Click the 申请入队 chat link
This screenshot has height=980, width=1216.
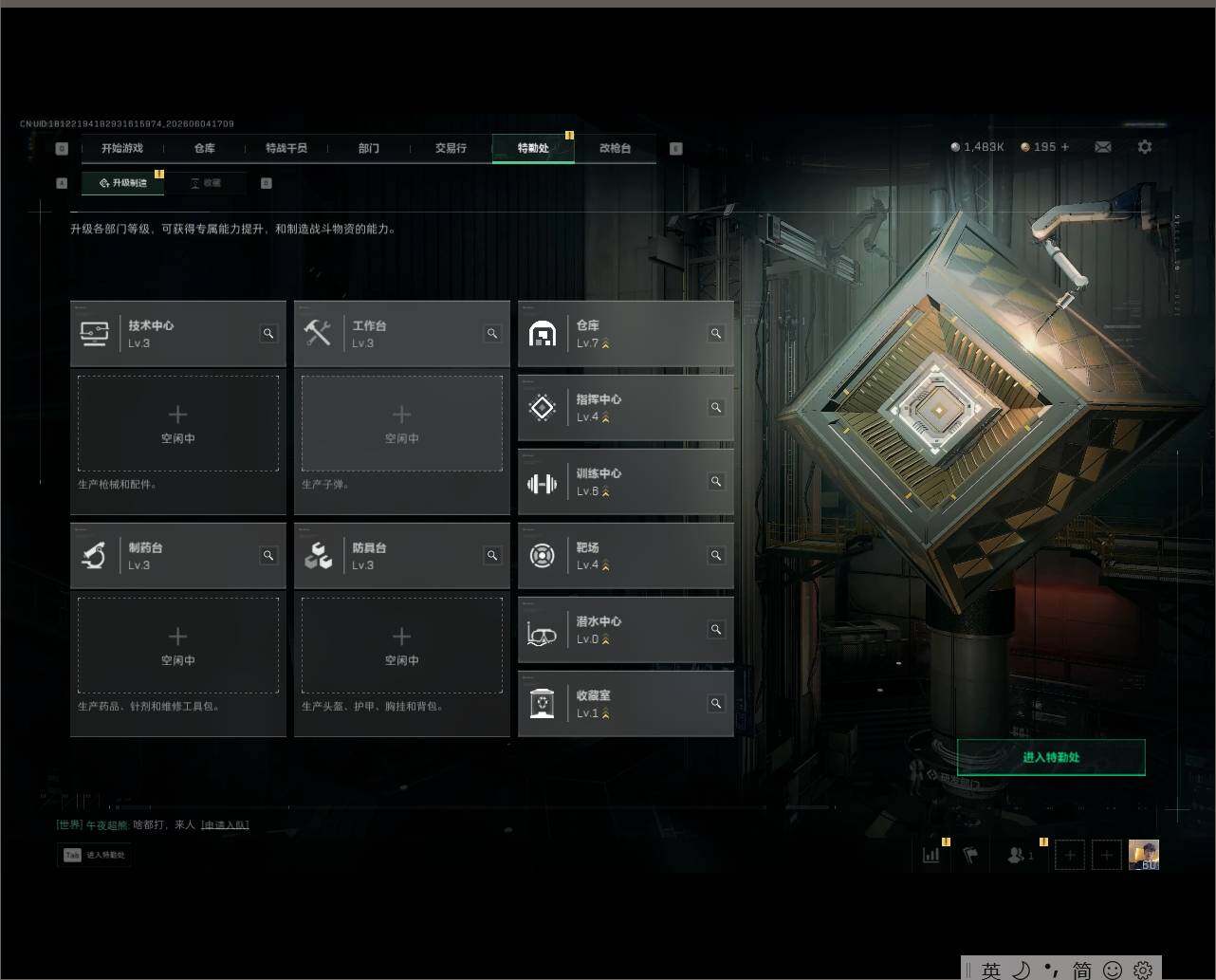pos(225,824)
